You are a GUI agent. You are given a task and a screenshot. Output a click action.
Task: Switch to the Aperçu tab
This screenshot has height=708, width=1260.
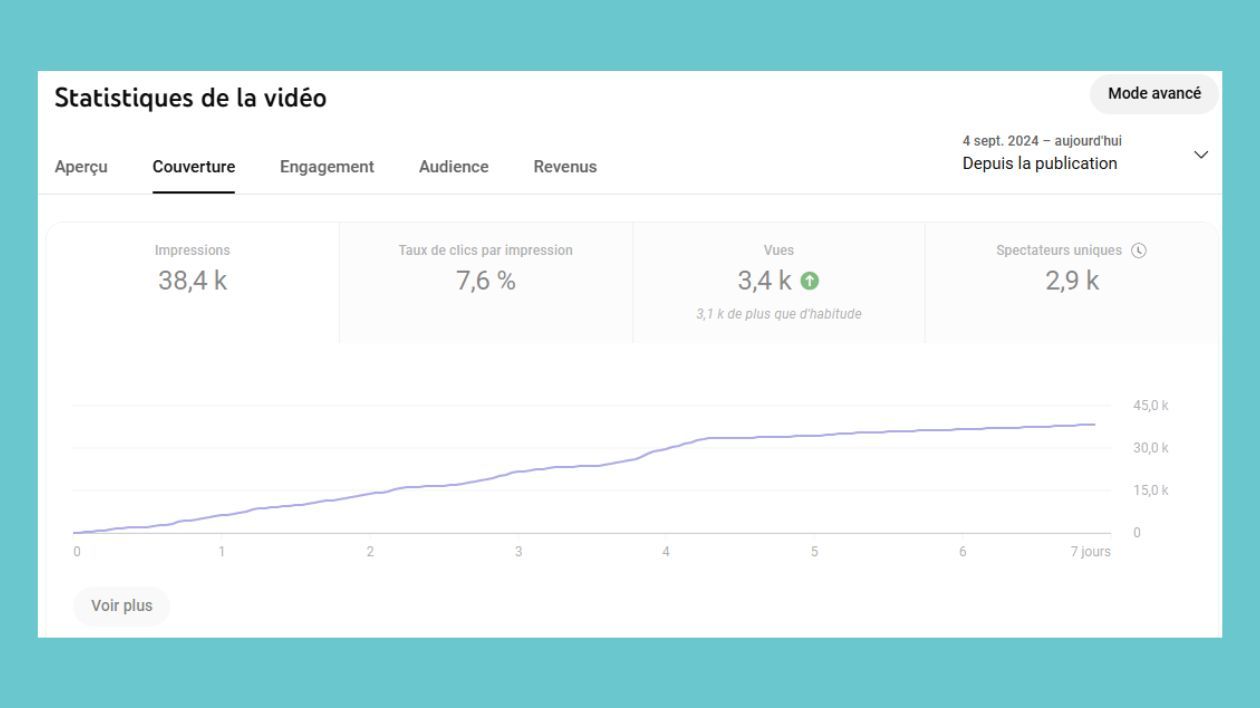[81, 167]
